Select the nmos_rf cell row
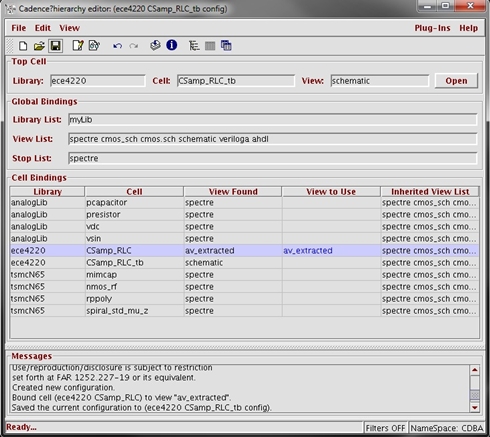The width and height of the screenshot is (490, 437). click(x=244, y=287)
